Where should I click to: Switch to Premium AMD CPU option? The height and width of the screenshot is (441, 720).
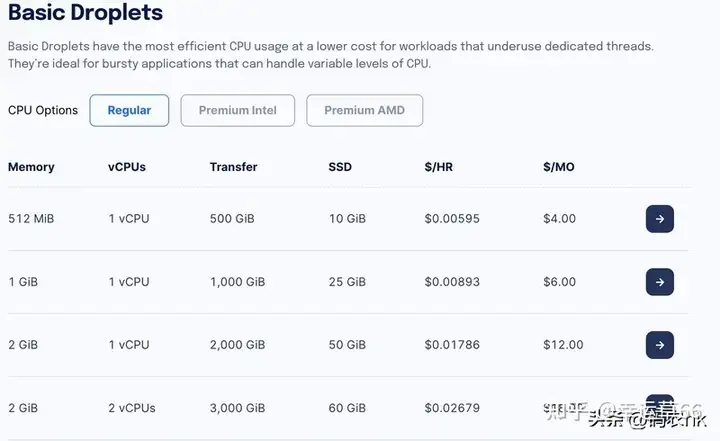pyautogui.click(x=365, y=110)
